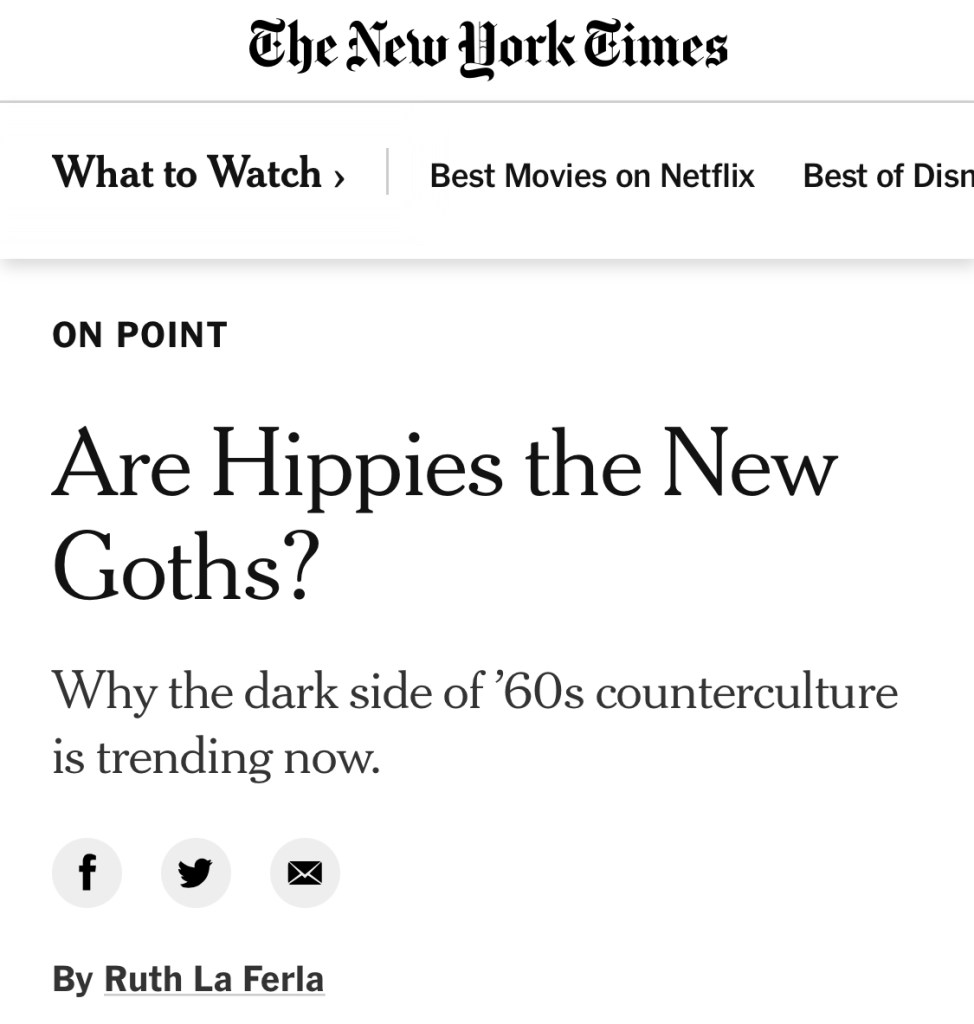Click the vertical divider beside What to Watch
This screenshot has height=1024, width=974.
point(387,172)
